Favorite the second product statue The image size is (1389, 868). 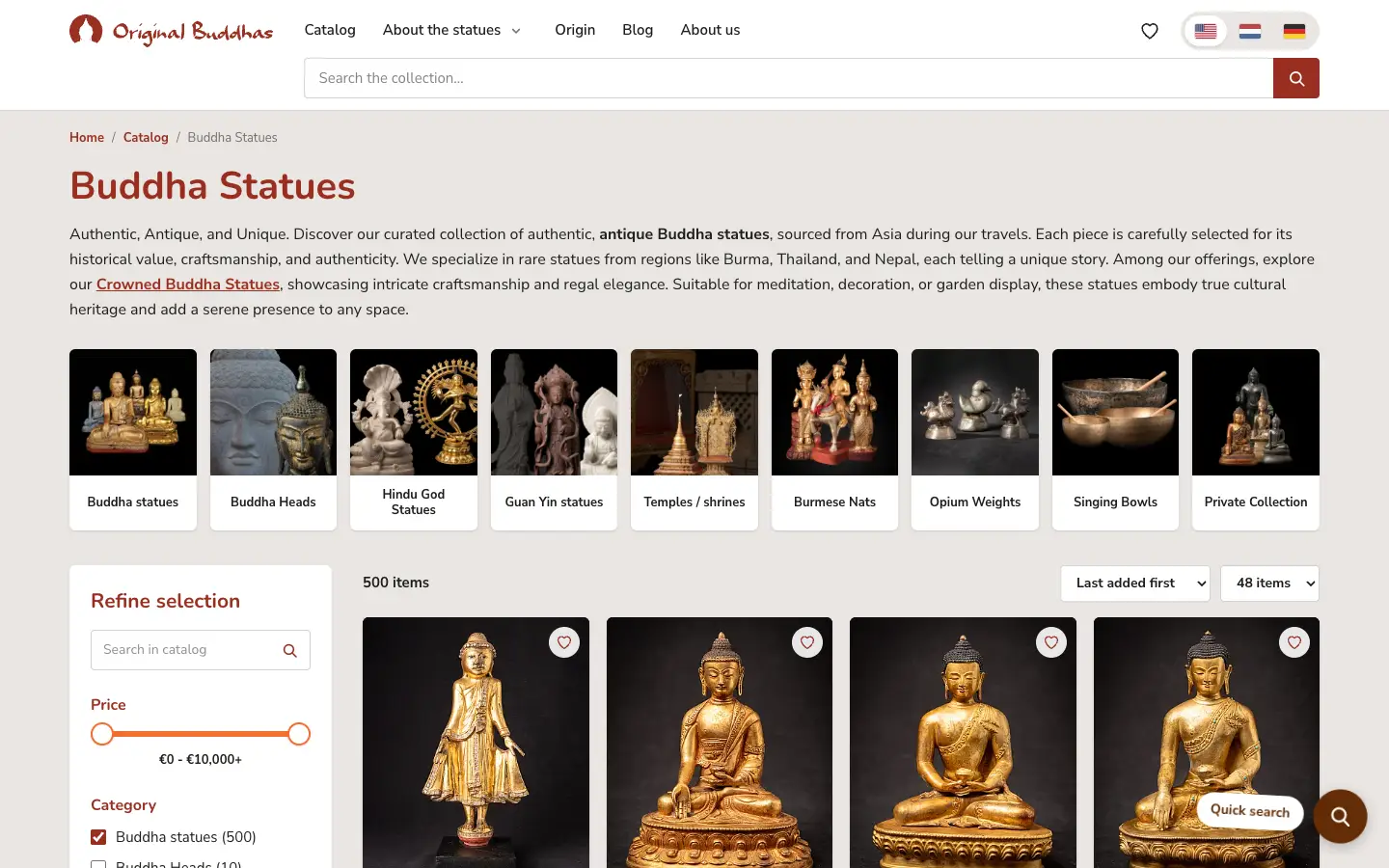(x=807, y=642)
